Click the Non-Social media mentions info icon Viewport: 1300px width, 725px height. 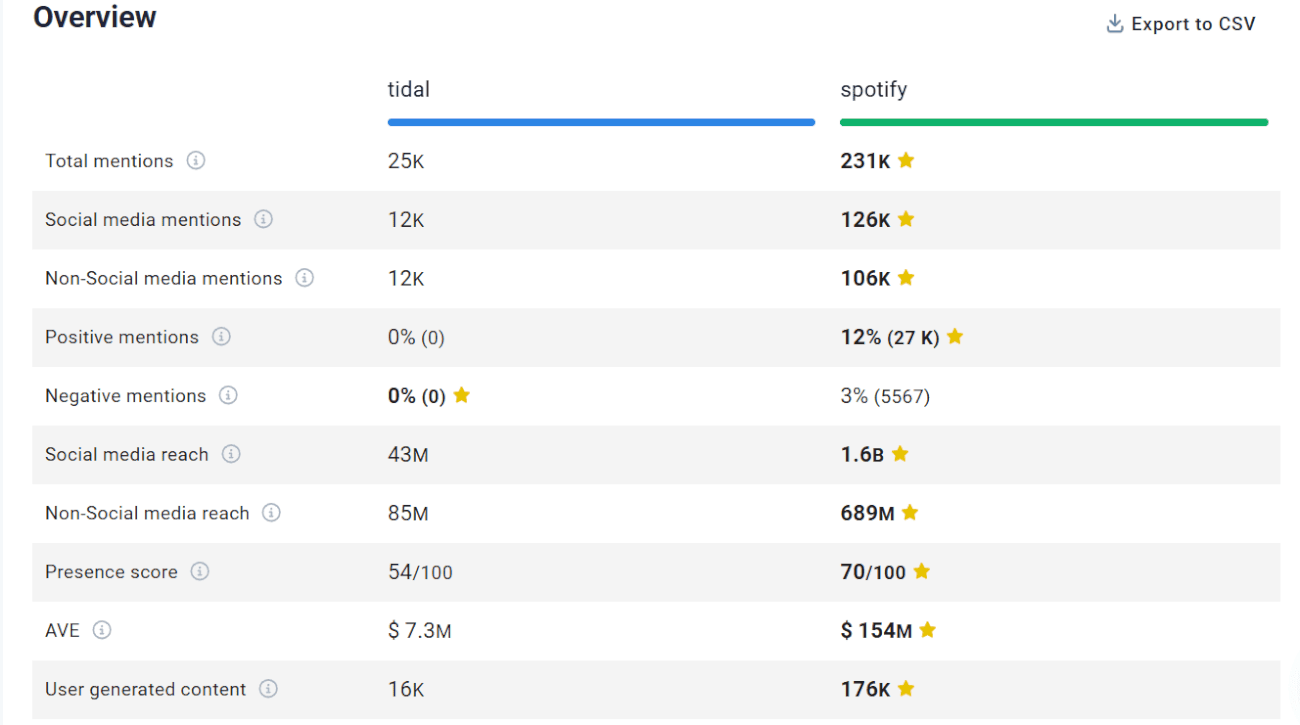(304, 278)
